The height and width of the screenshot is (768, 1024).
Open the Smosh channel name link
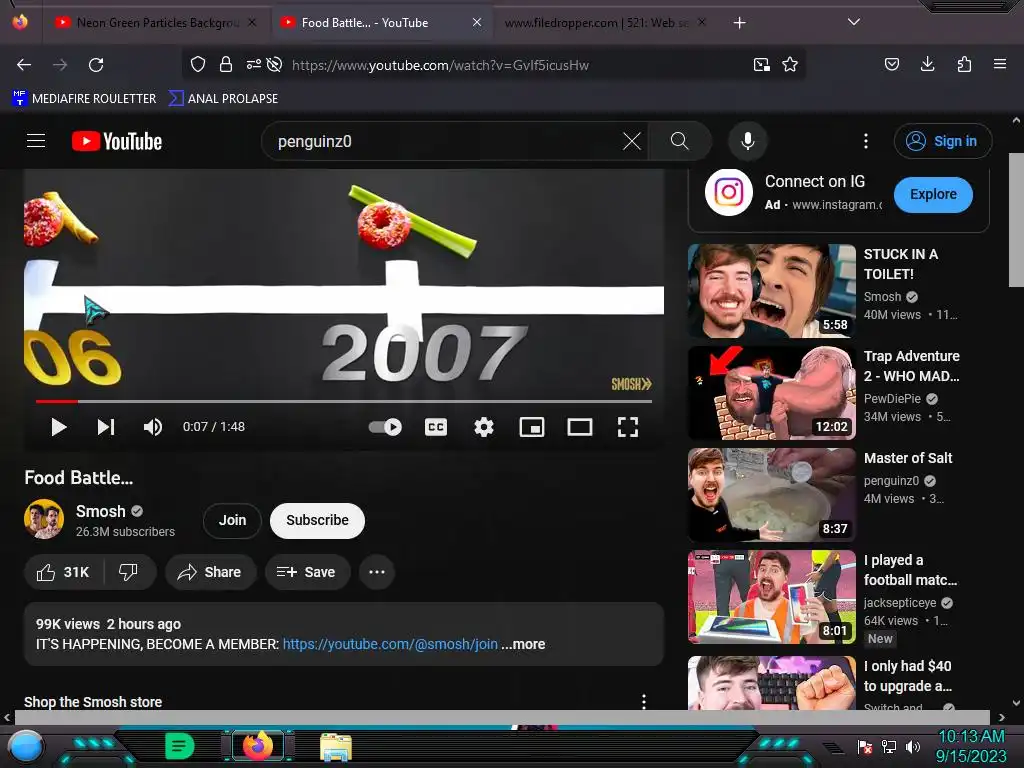[x=101, y=511]
